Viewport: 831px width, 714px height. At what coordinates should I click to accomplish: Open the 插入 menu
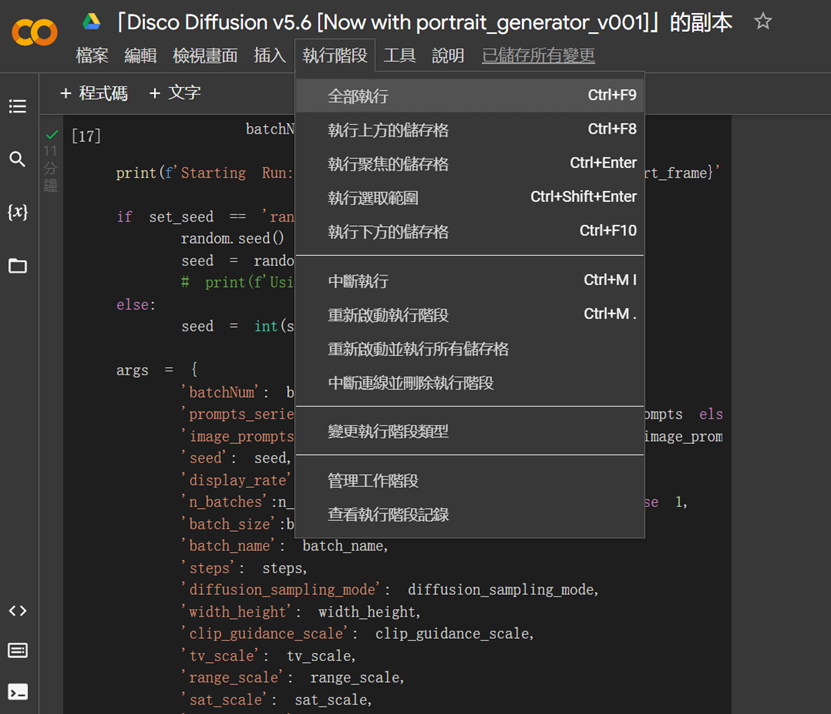click(270, 55)
